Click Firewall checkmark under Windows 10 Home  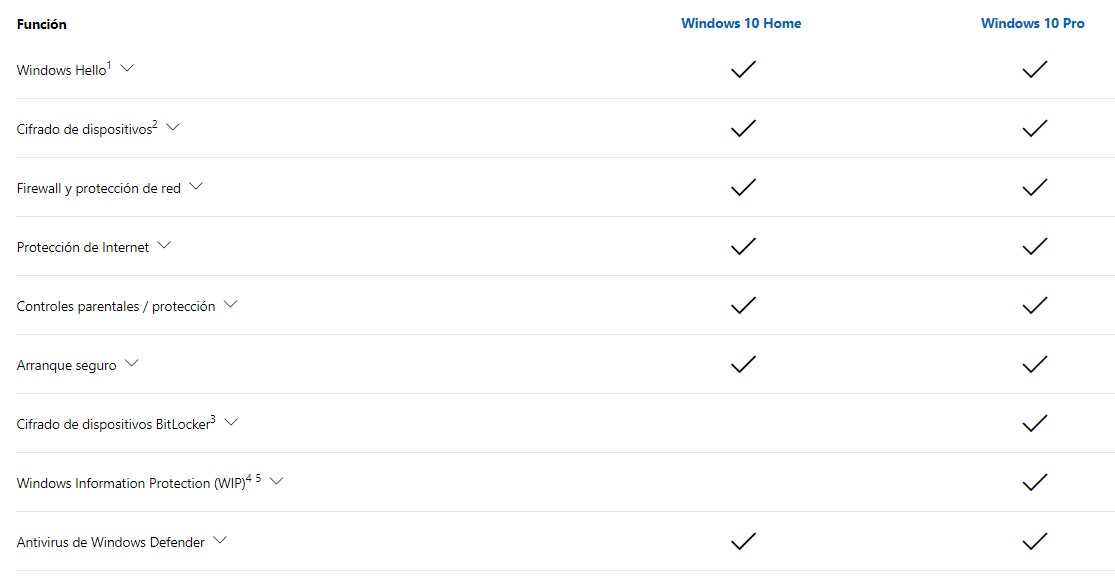(743, 187)
